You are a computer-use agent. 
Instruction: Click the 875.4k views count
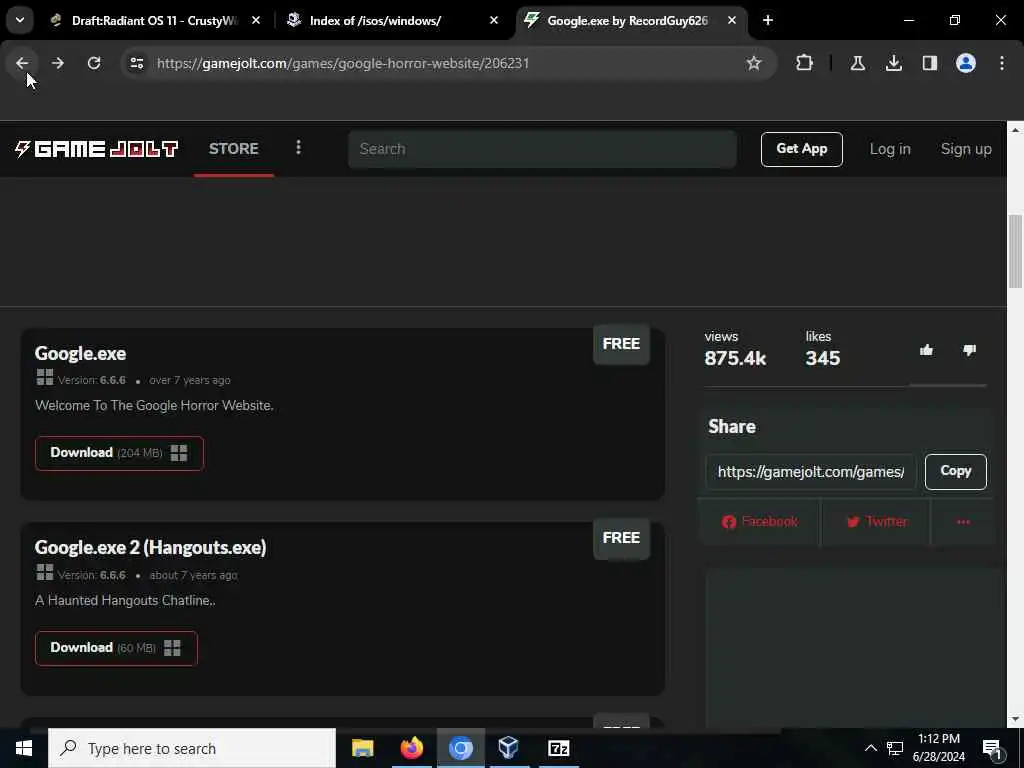tap(735, 358)
